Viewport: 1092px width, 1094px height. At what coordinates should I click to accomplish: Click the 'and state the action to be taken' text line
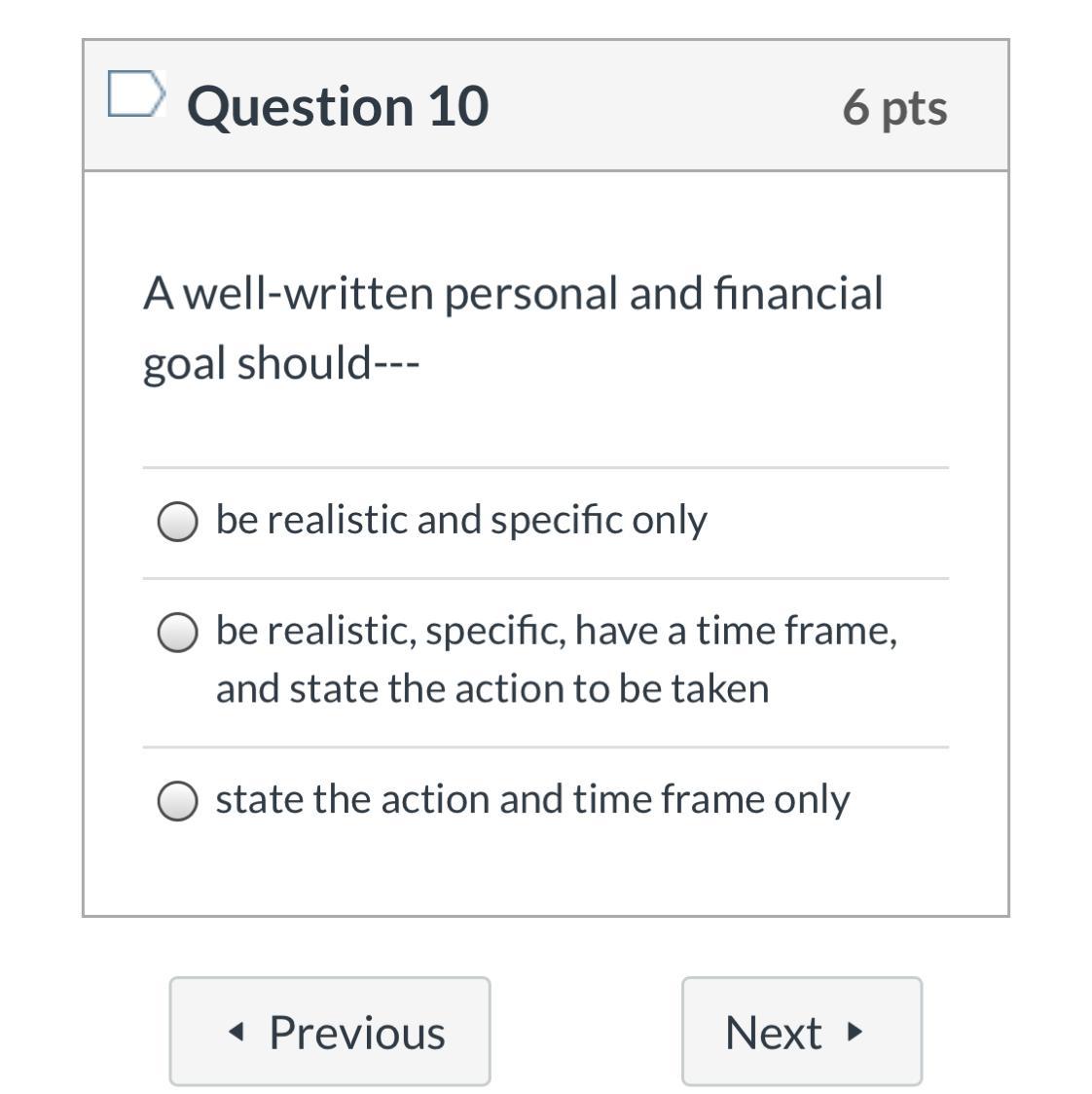point(492,689)
